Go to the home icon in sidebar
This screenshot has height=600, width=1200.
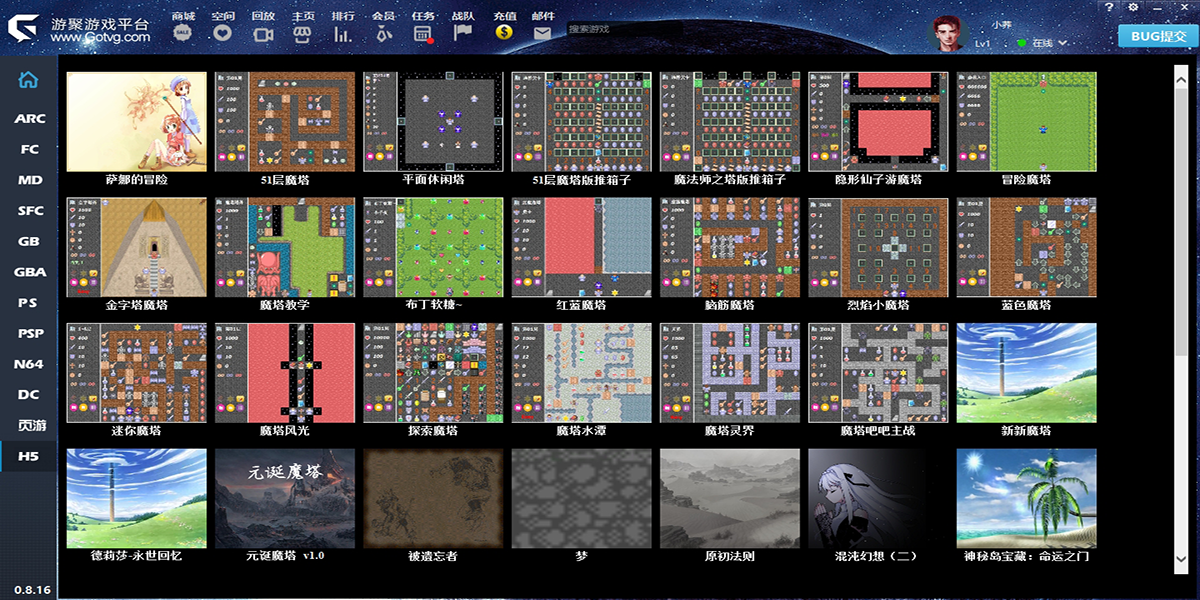point(29,80)
